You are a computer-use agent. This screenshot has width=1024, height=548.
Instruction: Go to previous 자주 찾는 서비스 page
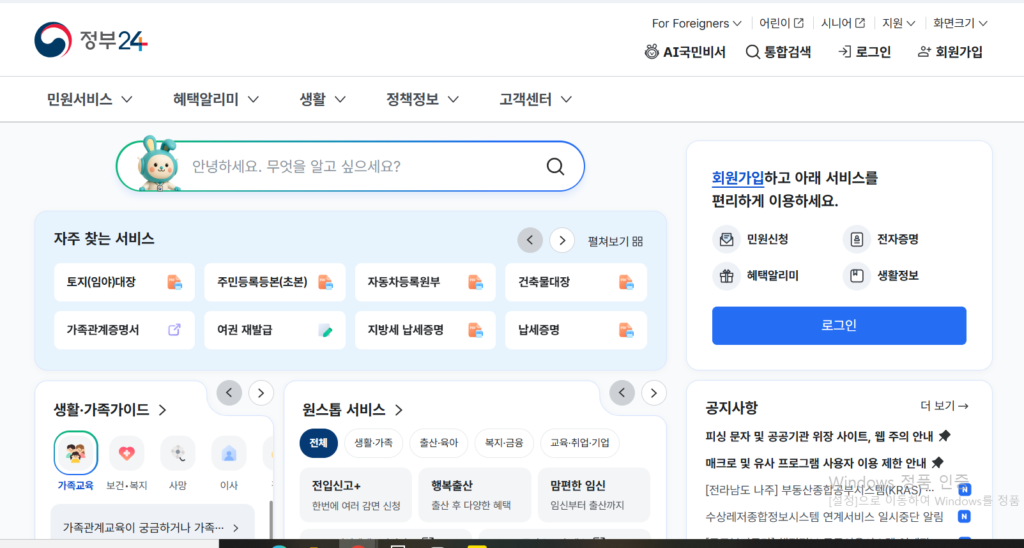pos(530,240)
